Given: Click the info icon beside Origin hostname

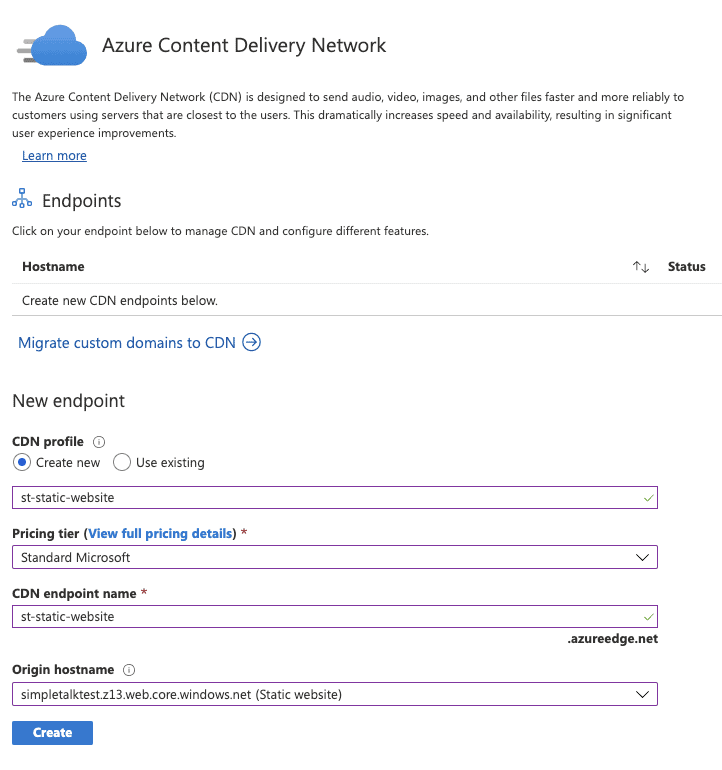Looking at the screenshot, I should pos(129,670).
